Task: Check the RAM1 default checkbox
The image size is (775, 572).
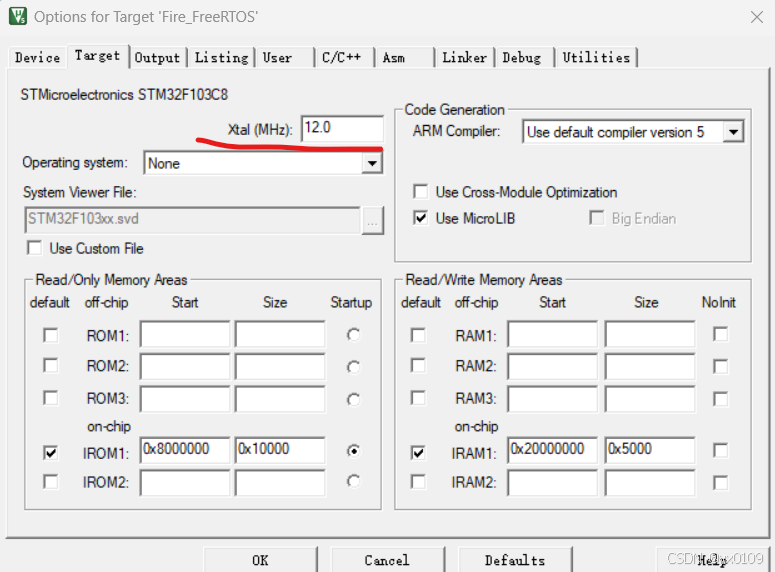Action: pos(418,335)
